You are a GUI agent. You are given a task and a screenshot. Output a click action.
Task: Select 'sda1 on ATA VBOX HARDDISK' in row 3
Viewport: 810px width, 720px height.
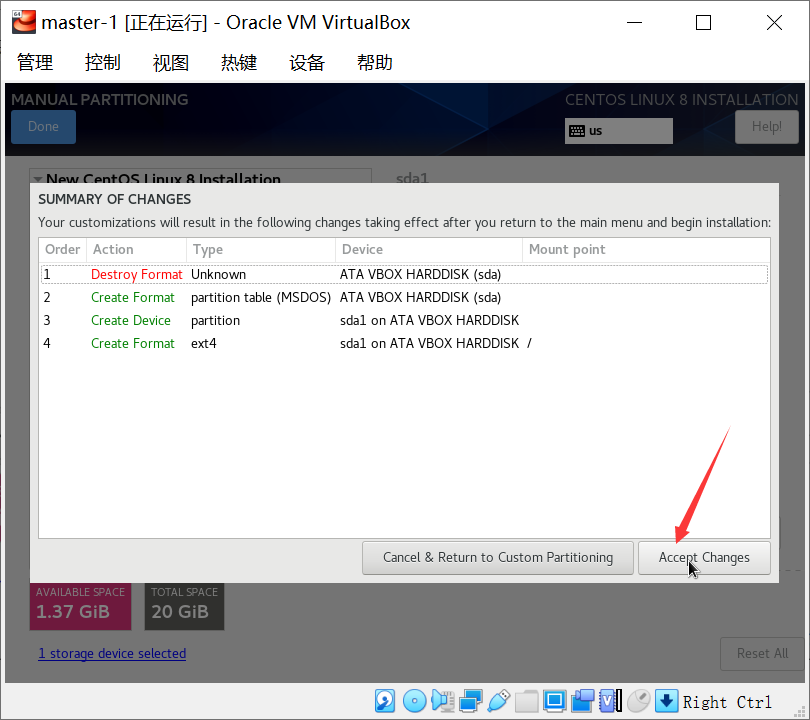[x=429, y=321]
